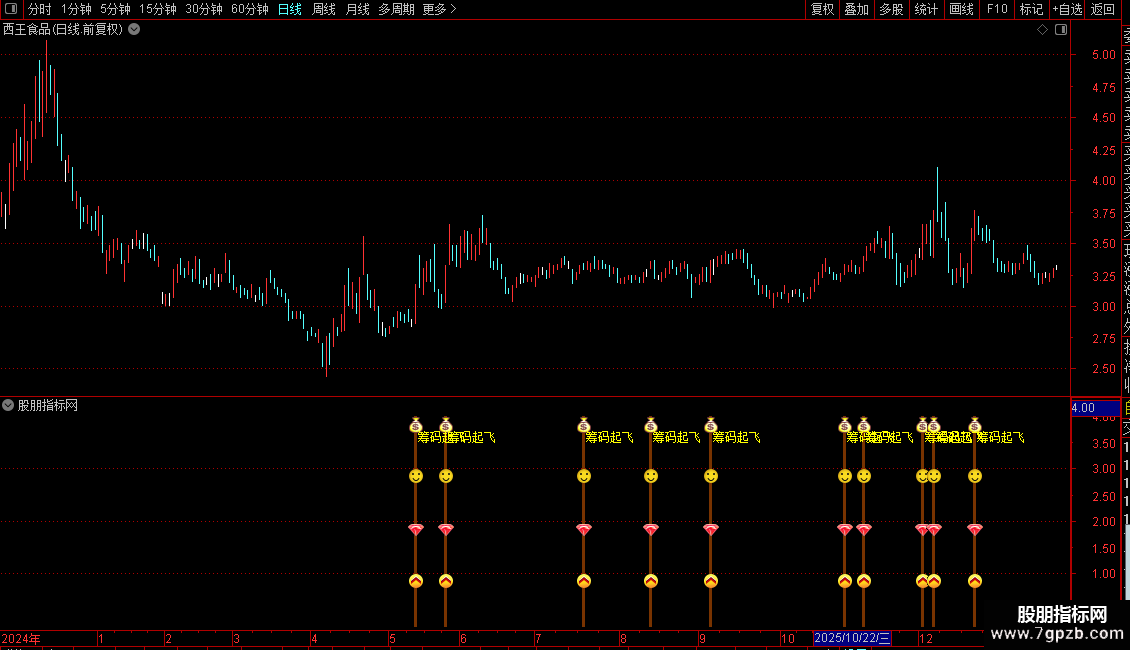Select the 5分钟 period
The width and height of the screenshot is (1130, 650).
pyautogui.click(x=115, y=9)
